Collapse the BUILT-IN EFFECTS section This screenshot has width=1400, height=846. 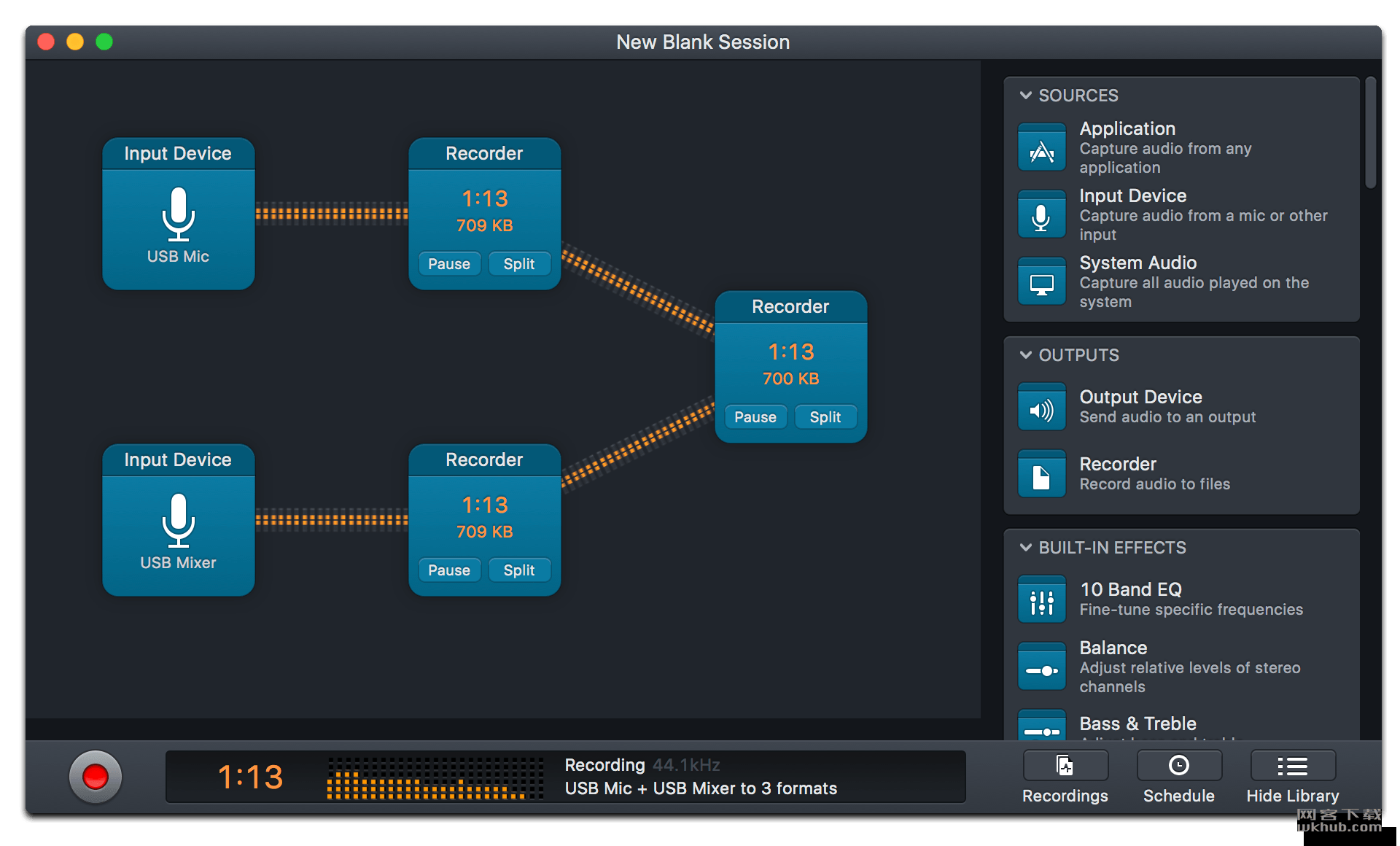click(1025, 548)
